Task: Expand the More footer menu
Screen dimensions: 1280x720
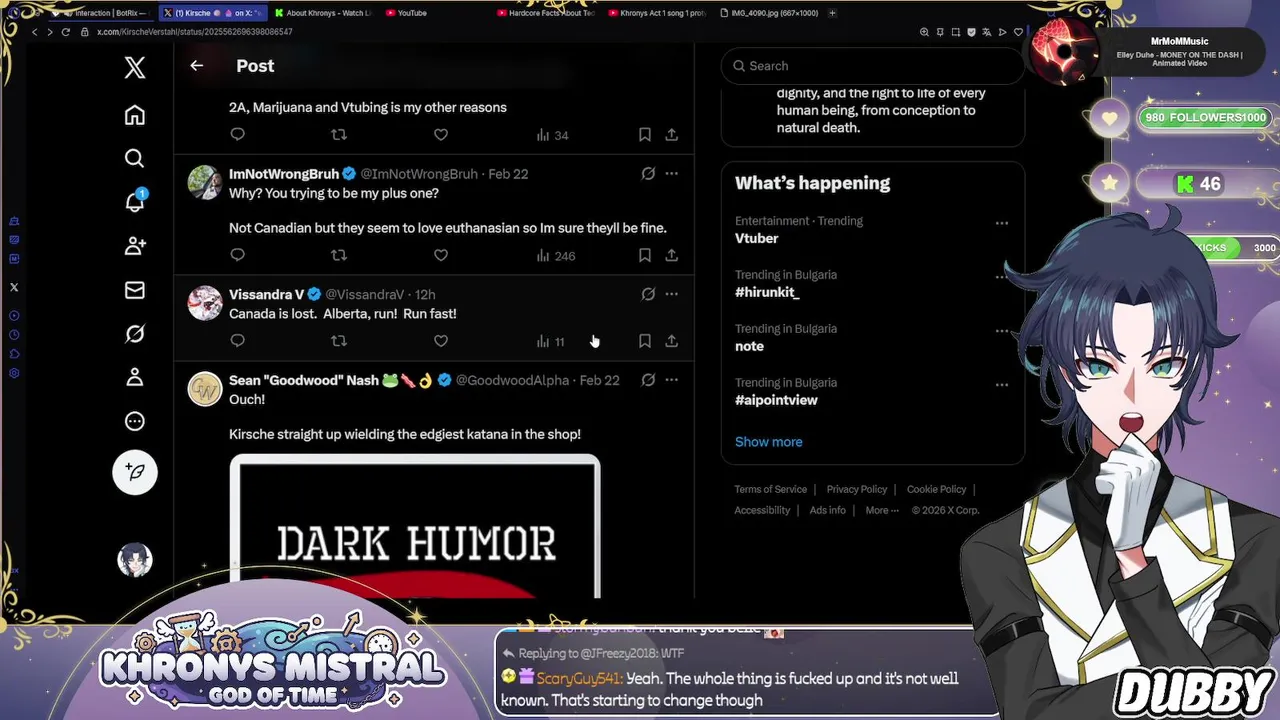Action: tap(881, 510)
